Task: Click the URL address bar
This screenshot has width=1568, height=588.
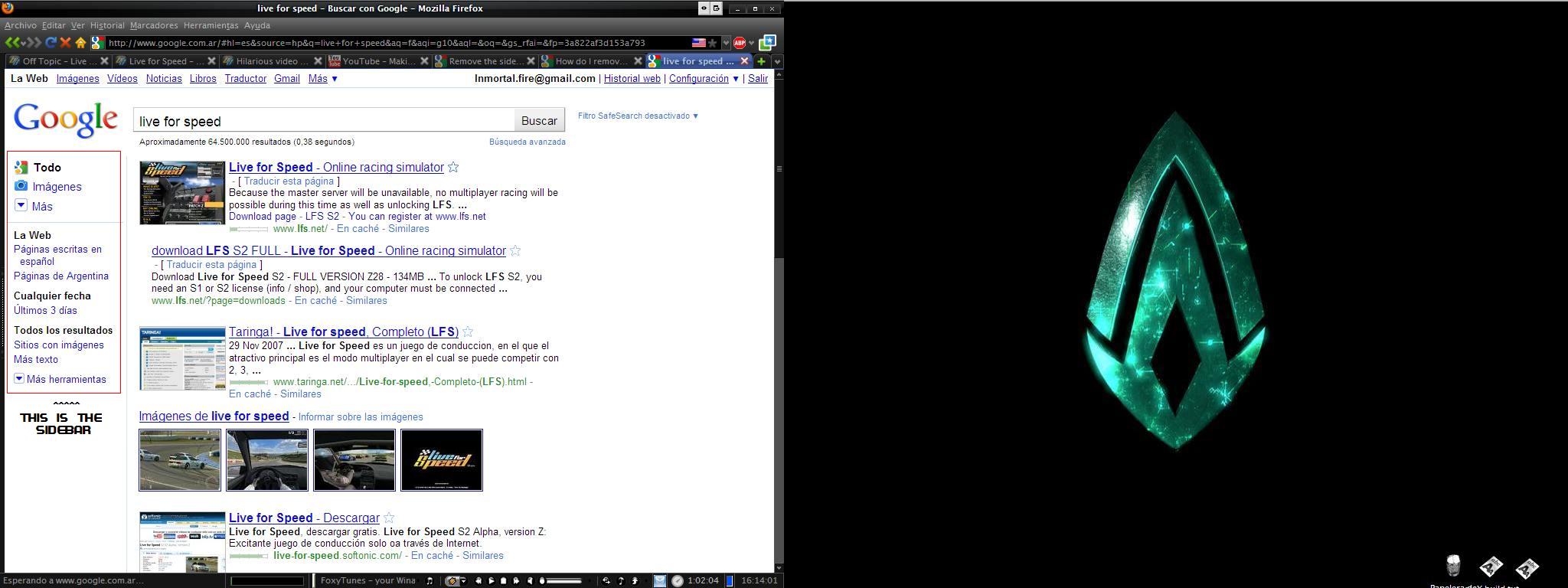Action: 398,43
